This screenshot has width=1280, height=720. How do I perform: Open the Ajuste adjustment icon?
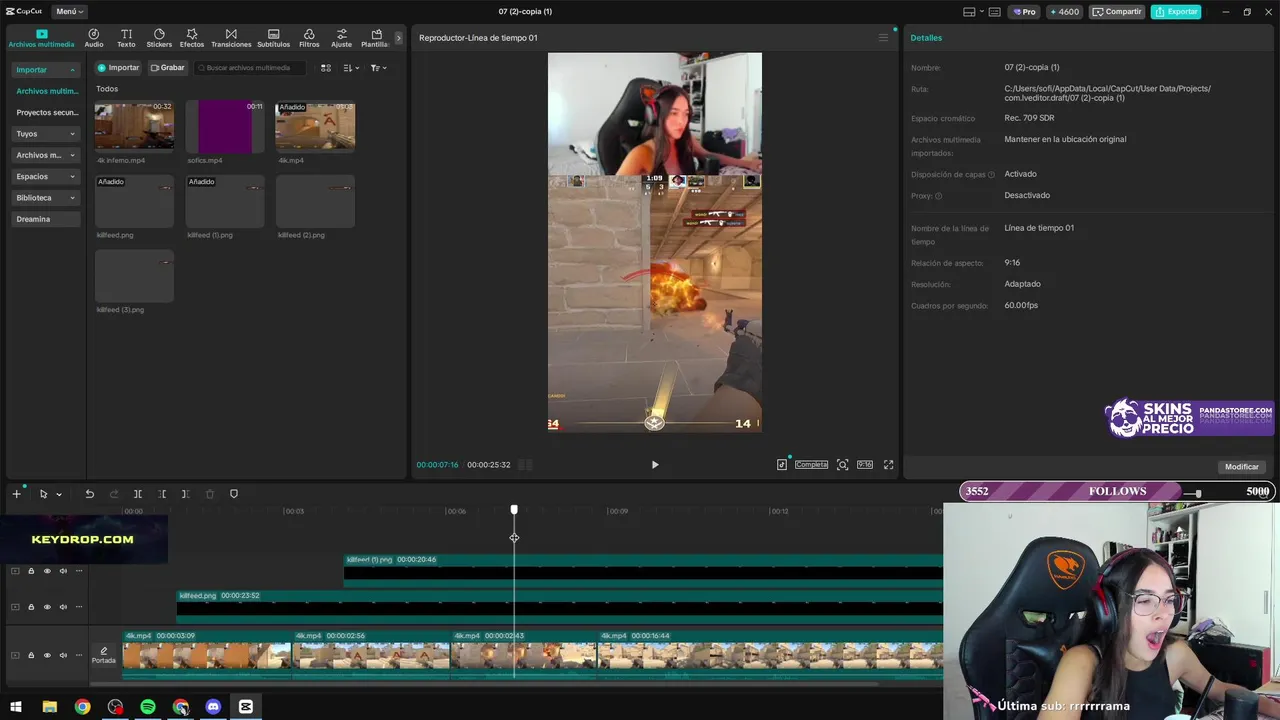point(341,38)
